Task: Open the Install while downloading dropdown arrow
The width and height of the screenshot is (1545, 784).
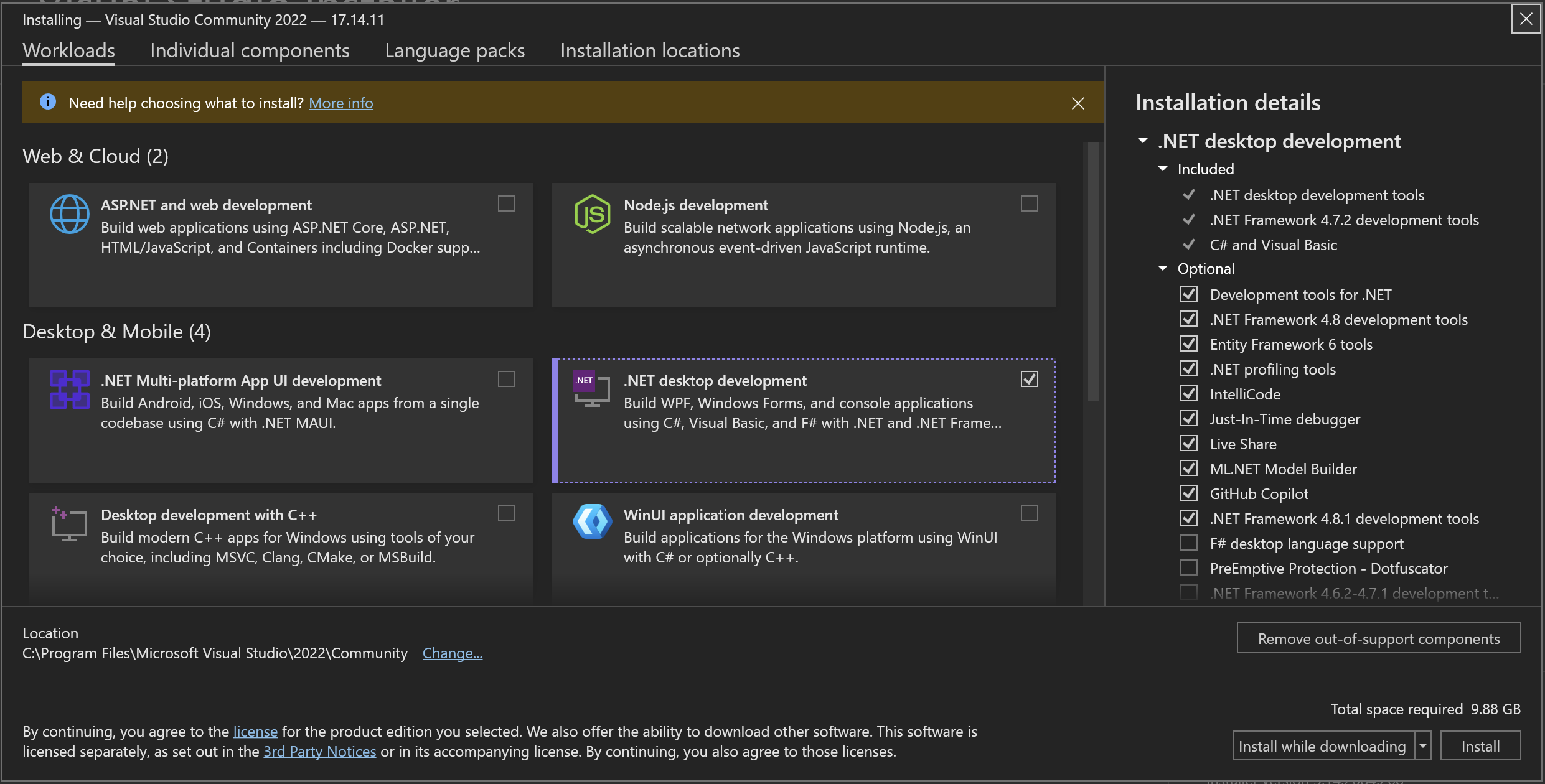Action: pos(1423,745)
